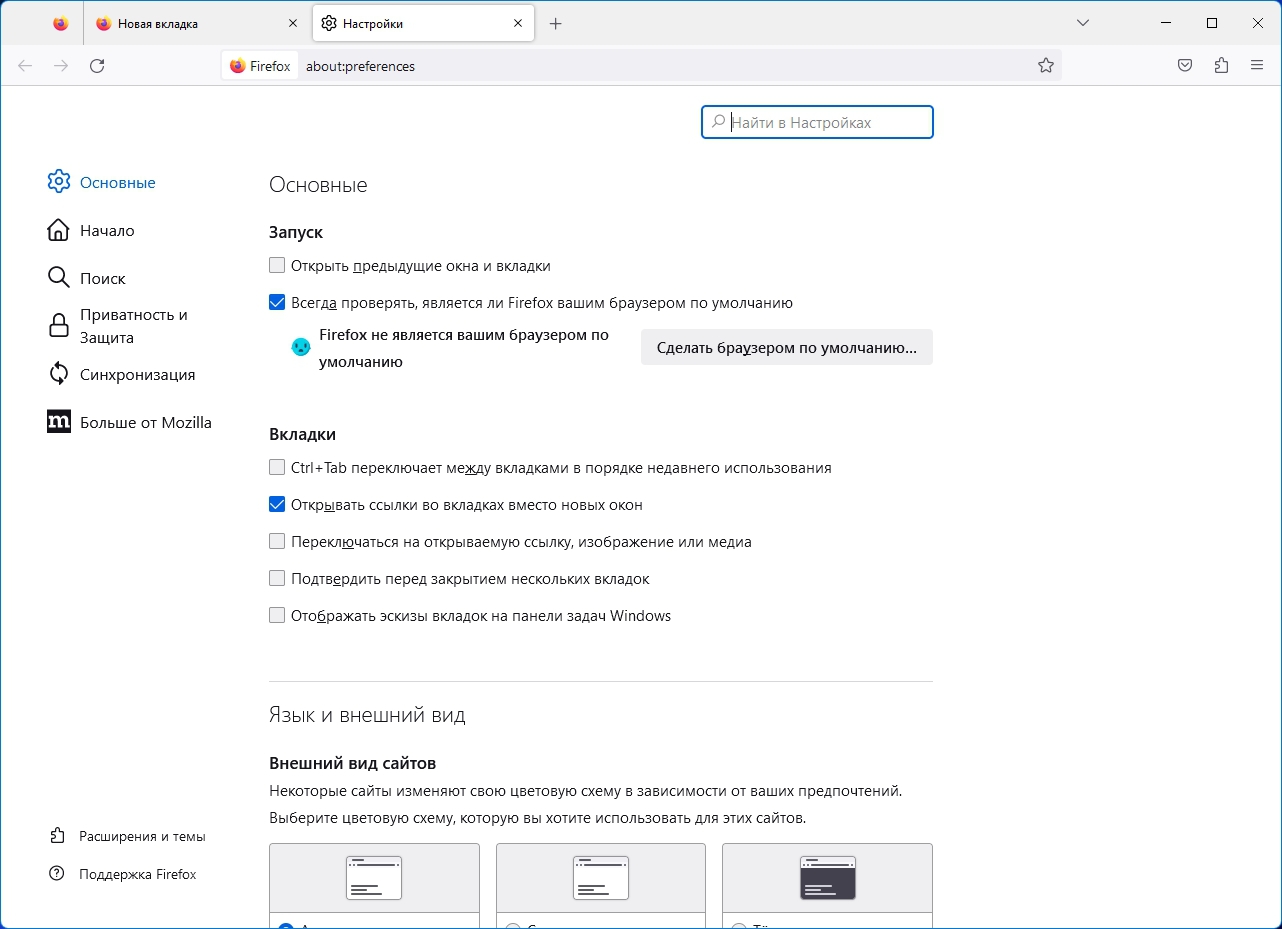Go back one page

click(x=25, y=66)
